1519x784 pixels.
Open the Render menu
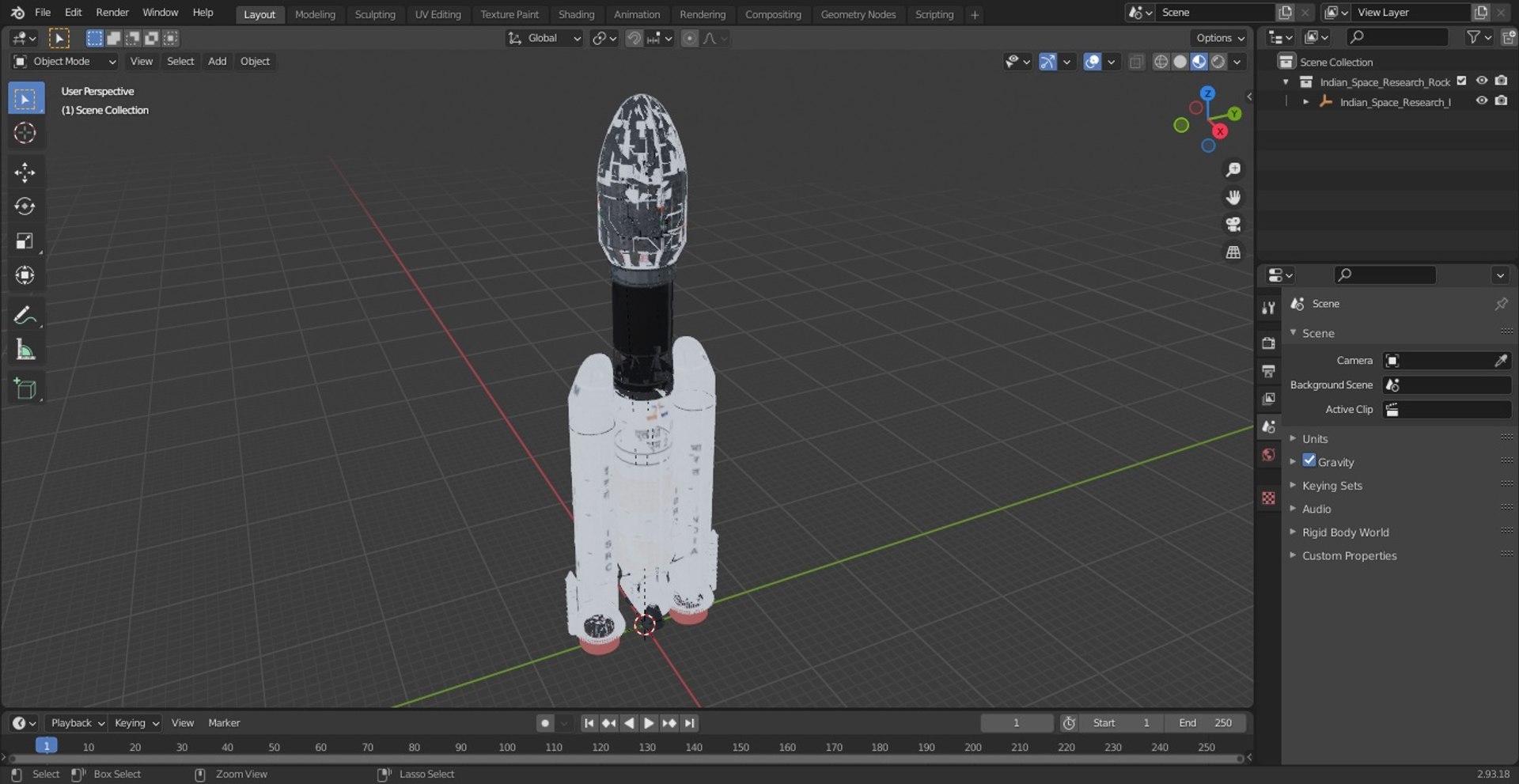point(112,13)
